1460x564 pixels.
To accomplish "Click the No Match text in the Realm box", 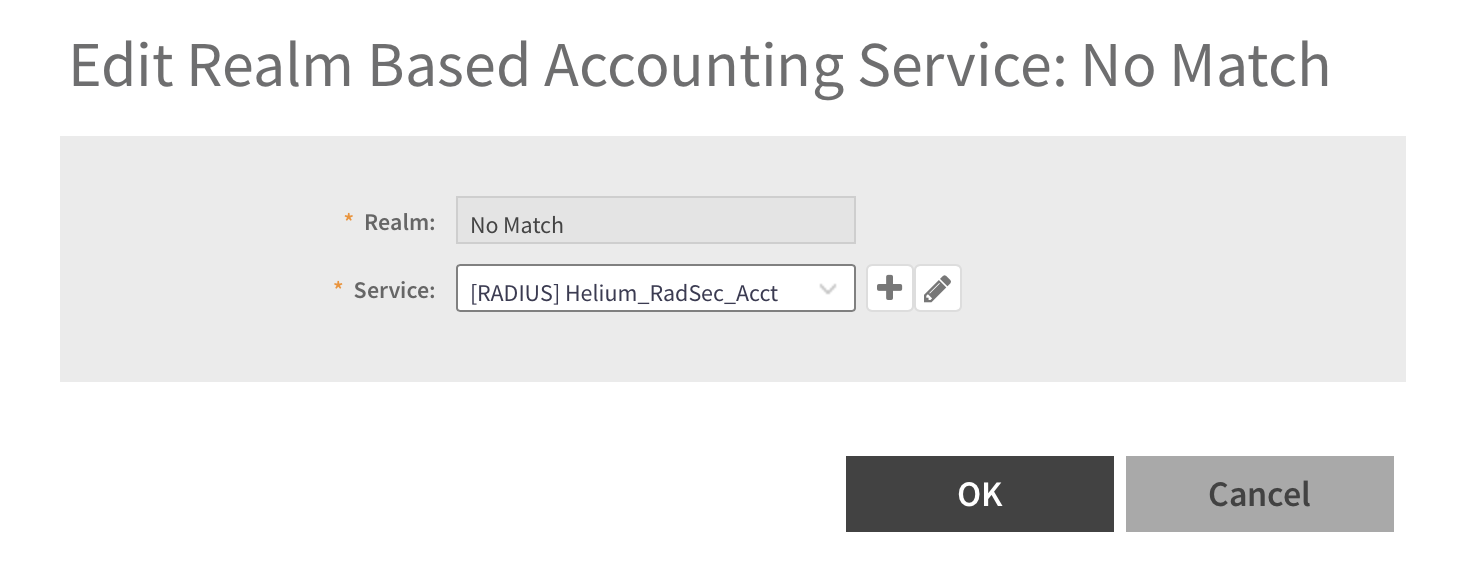I will (x=517, y=225).
